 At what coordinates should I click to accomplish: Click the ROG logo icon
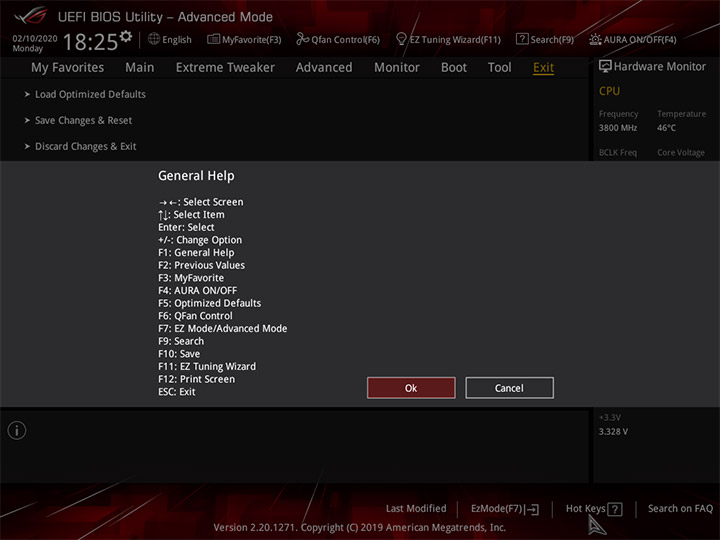pos(31,16)
